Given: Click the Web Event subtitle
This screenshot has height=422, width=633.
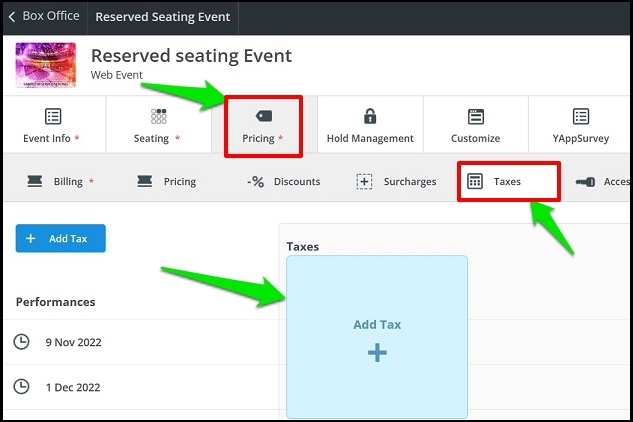Looking at the screenshot, I should point(117,75).
